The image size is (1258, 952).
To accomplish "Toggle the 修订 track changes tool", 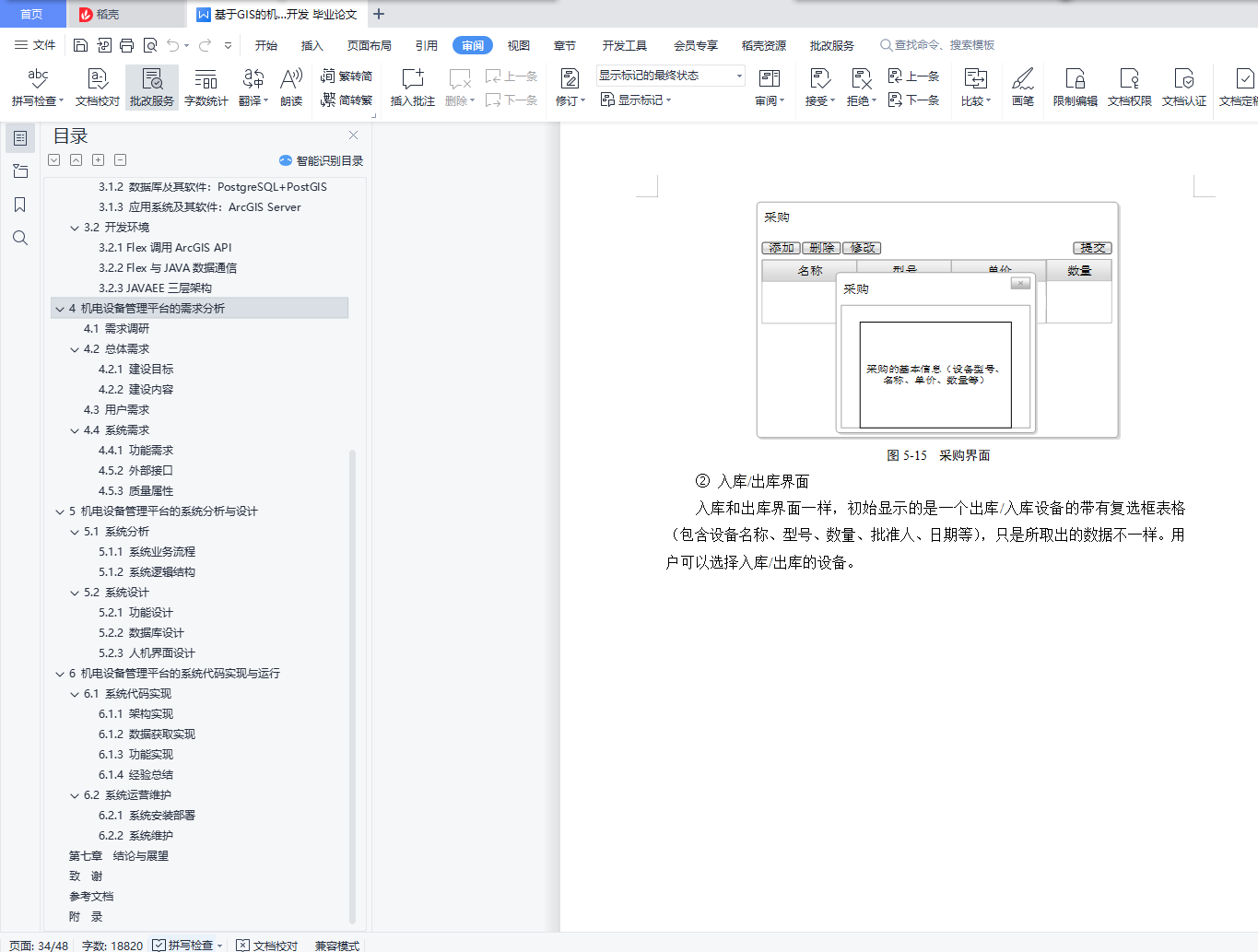I will coord(570,88).
